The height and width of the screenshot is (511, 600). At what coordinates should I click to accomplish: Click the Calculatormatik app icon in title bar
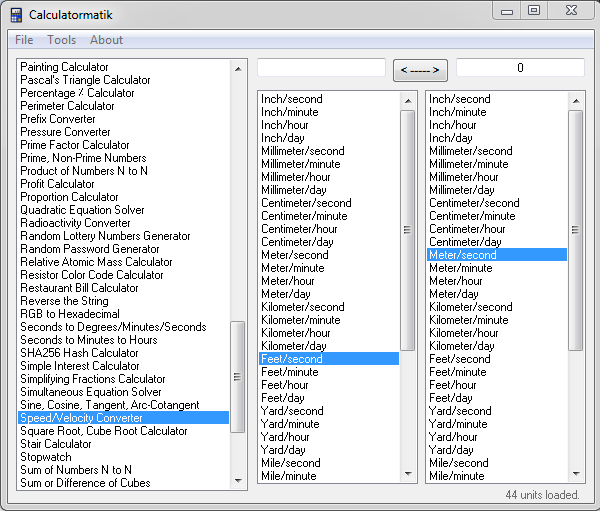coord(16,15)
